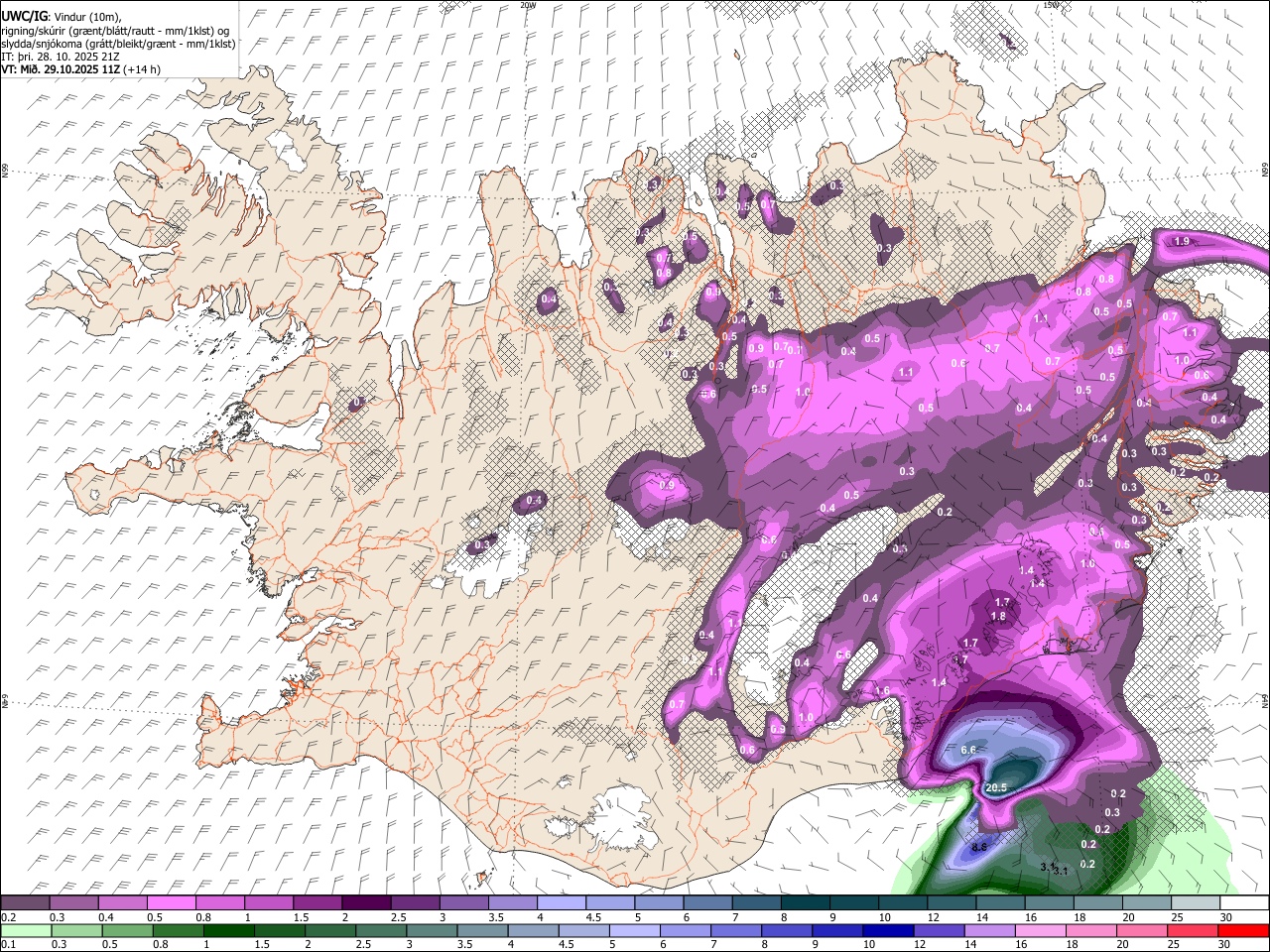Click the 'slydda/snjókoma (grátt/bleikt/grænt' description line
The width and height of the screenshot is (1270, 952).
pos(118,44)
